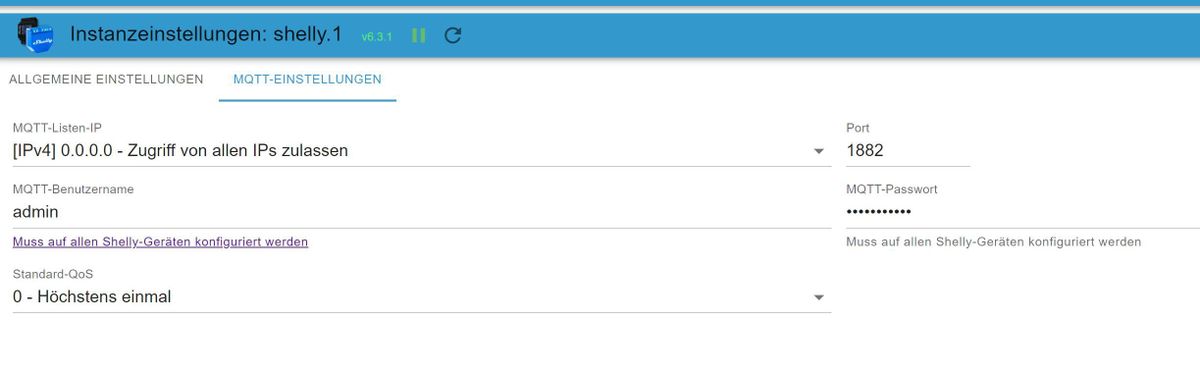Viewport: 1200px width, 373px height.
Task: Expand the QoS dropdown arrow
Action: pos(819,298)
